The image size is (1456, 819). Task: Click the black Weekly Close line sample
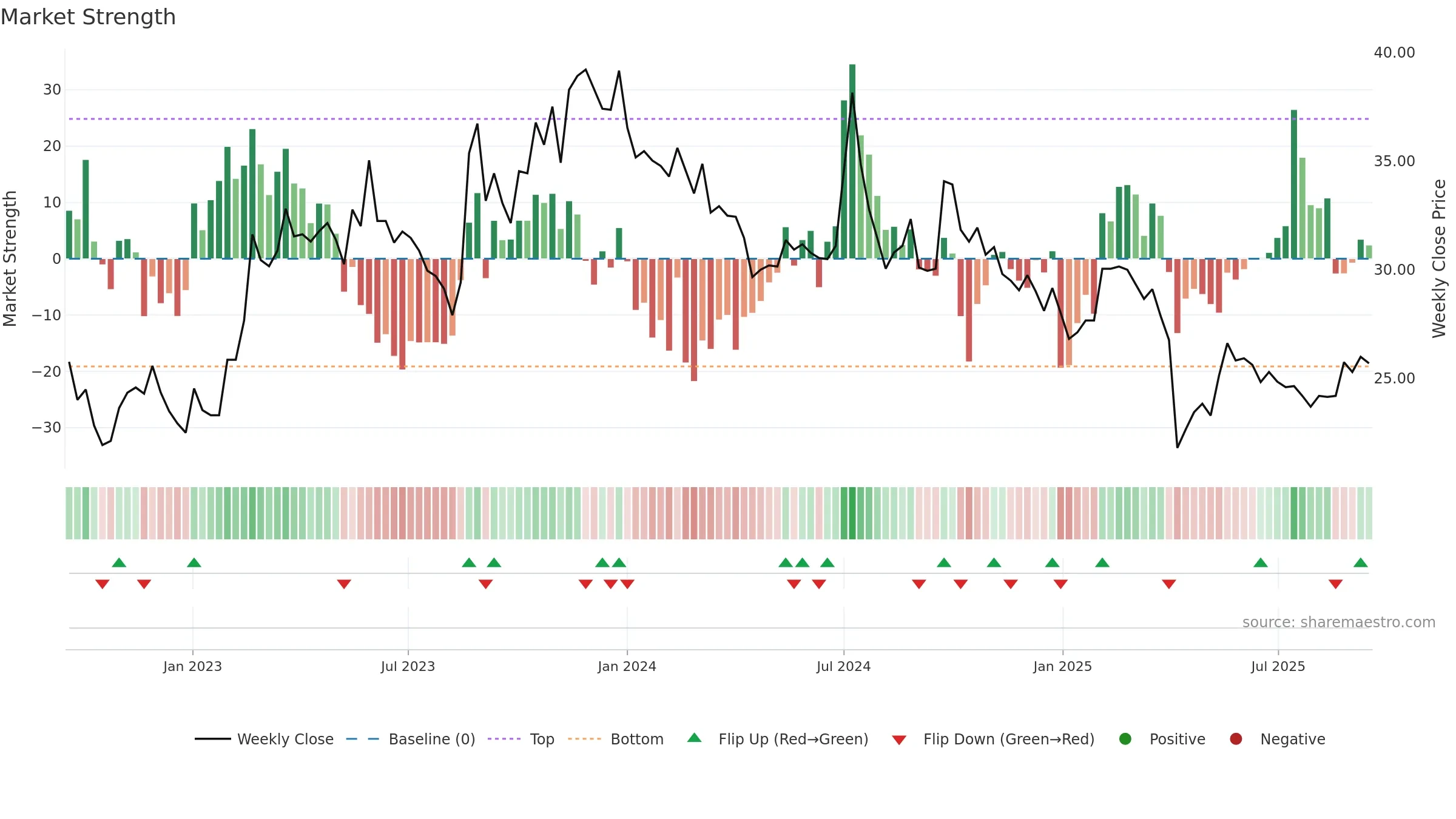point(213,739)
